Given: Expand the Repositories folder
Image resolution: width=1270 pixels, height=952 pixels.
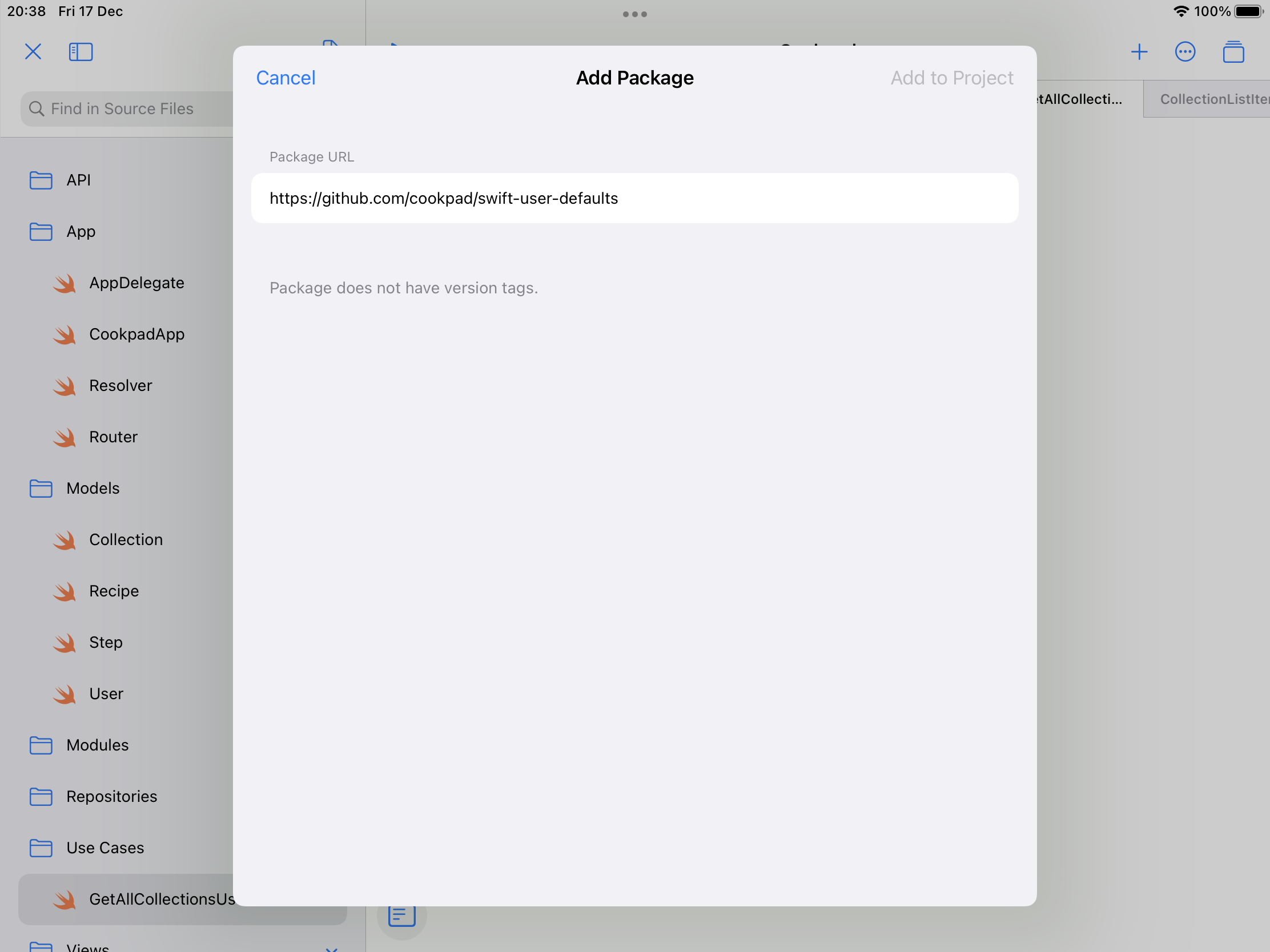Looking at the screenshot, I should coord(111,797).
